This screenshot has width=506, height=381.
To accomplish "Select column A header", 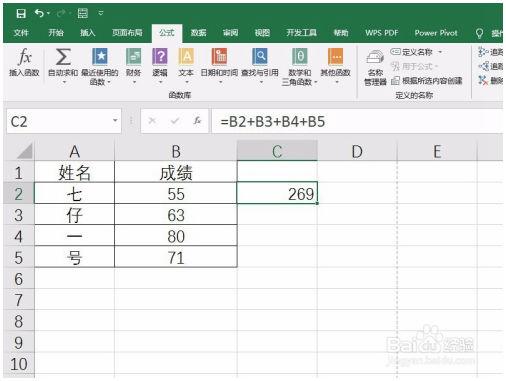I will [75, 151].
